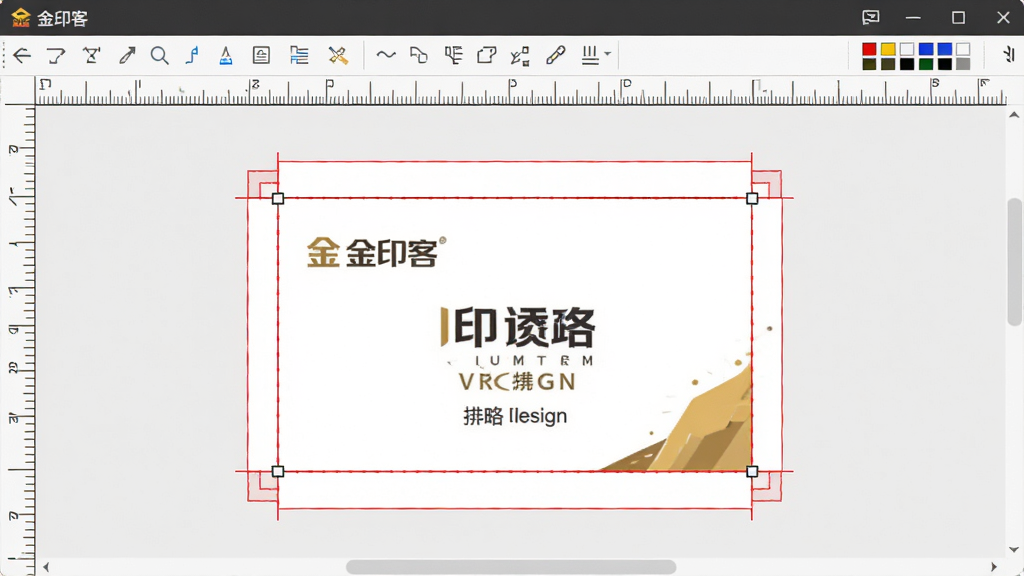Image resolution: width=1024 pixels, height=576 pixels.
Task: Click the top-right selection handle on canvas
Action: (x=752, y=199)
